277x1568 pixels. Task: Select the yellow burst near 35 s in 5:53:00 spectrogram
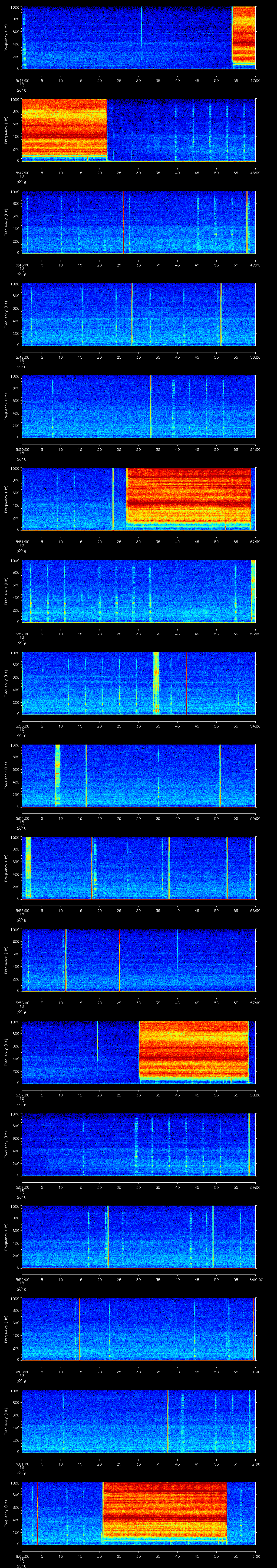pos(156,683)
